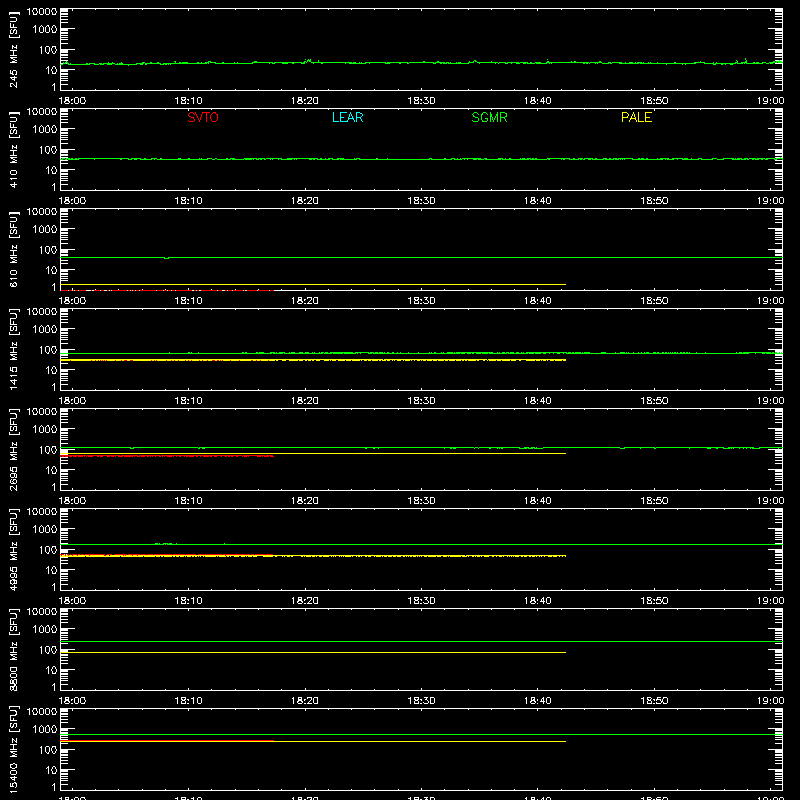The width and height of the screenshot is (800, 800).
Task: Click the 18:30 tick label under the 1415 MHz panel
Action: [x=421, y=401]
